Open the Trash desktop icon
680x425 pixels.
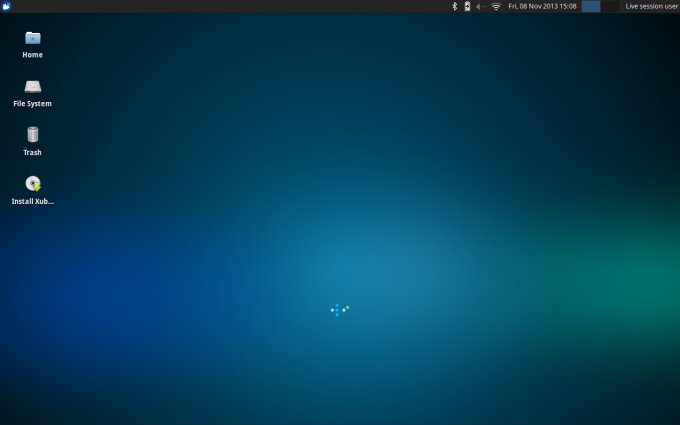[x=33, y=134]
